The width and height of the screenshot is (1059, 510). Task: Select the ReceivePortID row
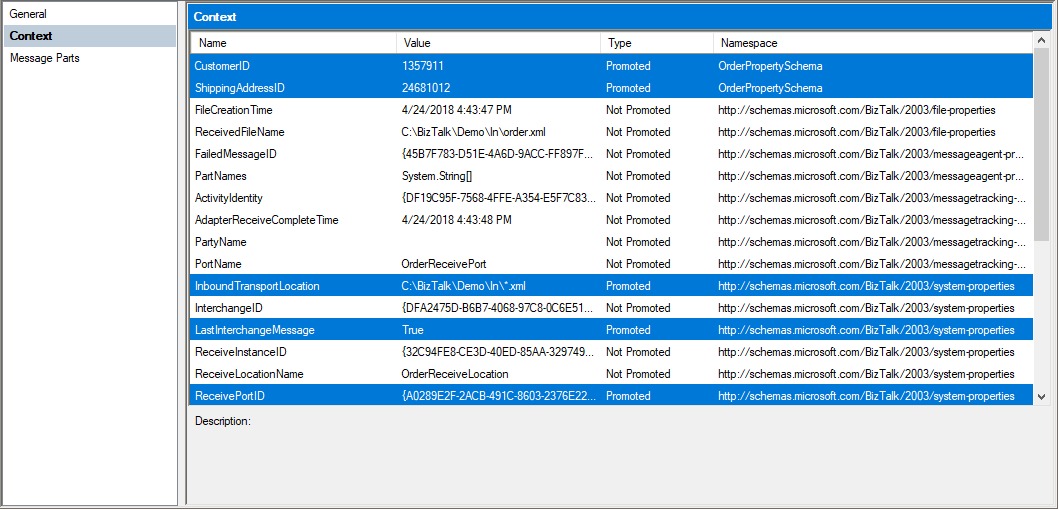click(x=611, y=396)
